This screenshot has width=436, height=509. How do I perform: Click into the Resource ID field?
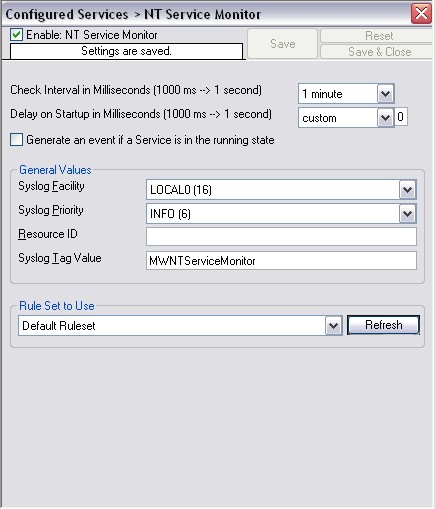click(x=281, y=236)
